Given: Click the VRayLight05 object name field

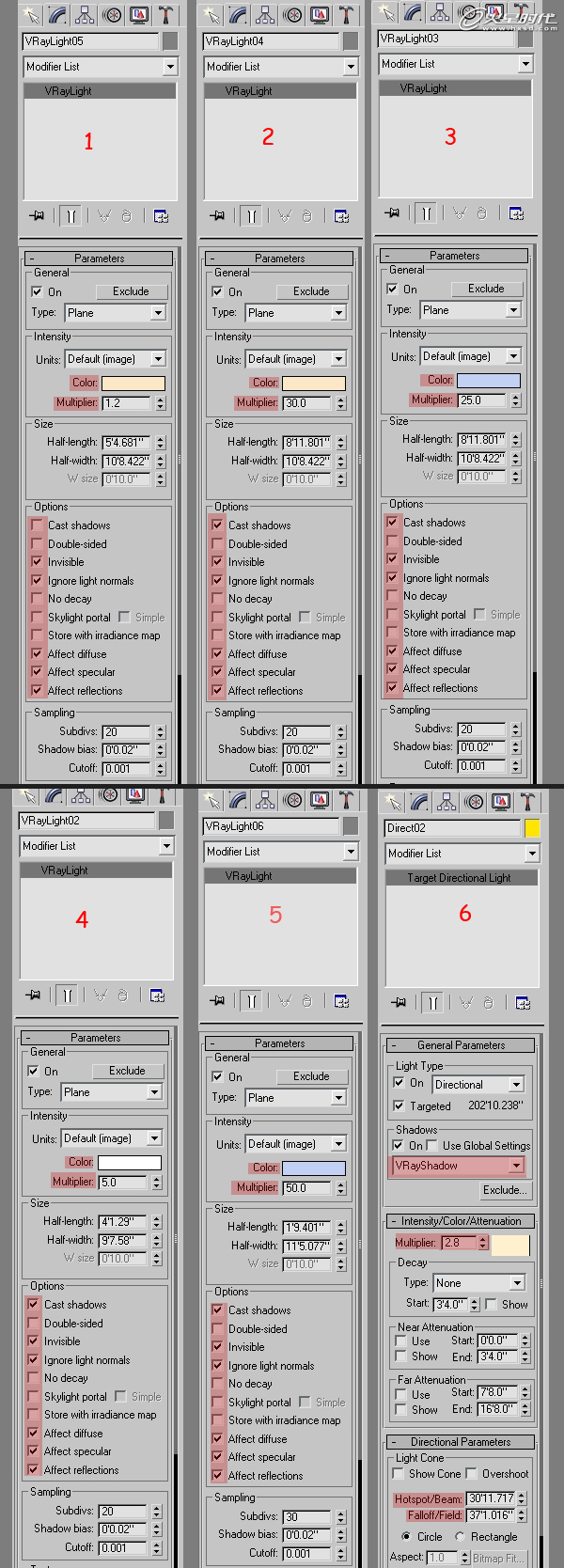Looking at the screenshot, I should [90, 41].
